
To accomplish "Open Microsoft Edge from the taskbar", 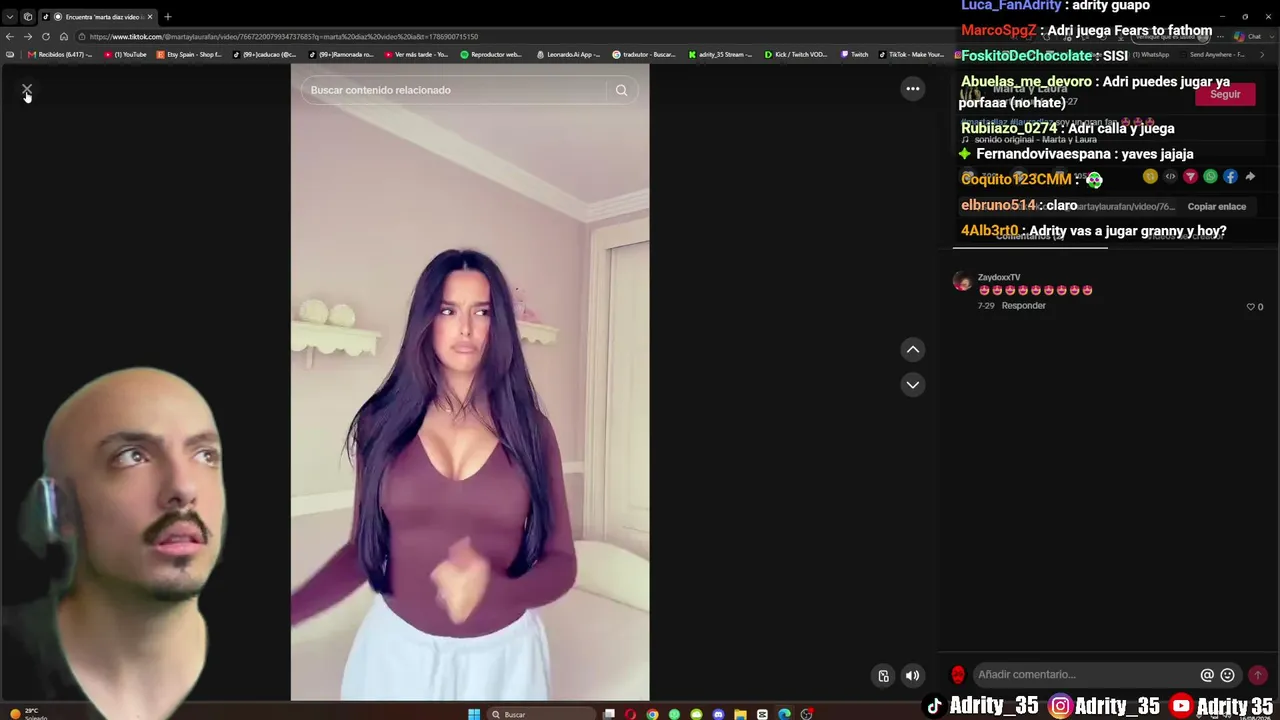I will pyautogui.click(x=784, y=714).
